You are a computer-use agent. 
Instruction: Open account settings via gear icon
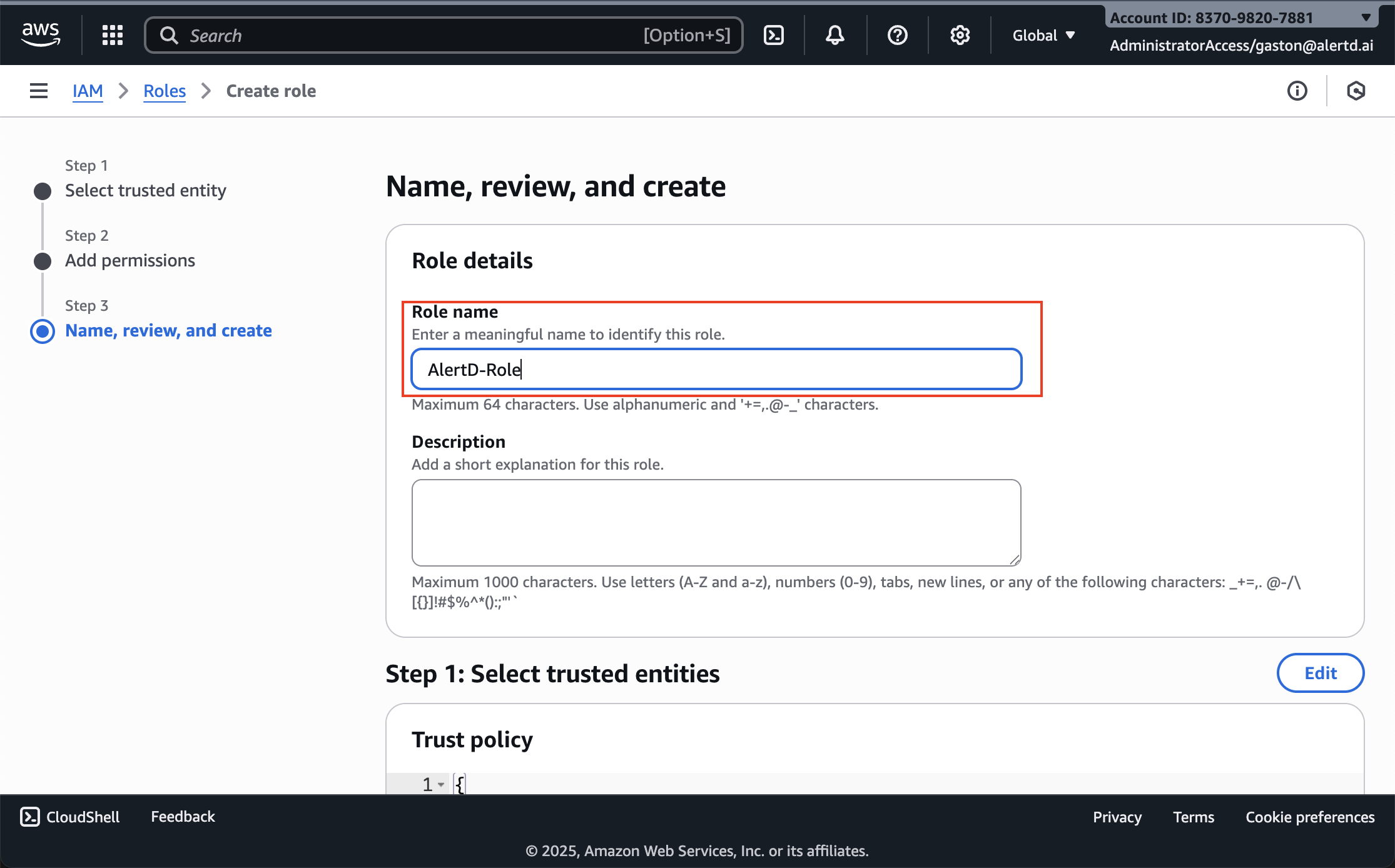pos(960,35)
